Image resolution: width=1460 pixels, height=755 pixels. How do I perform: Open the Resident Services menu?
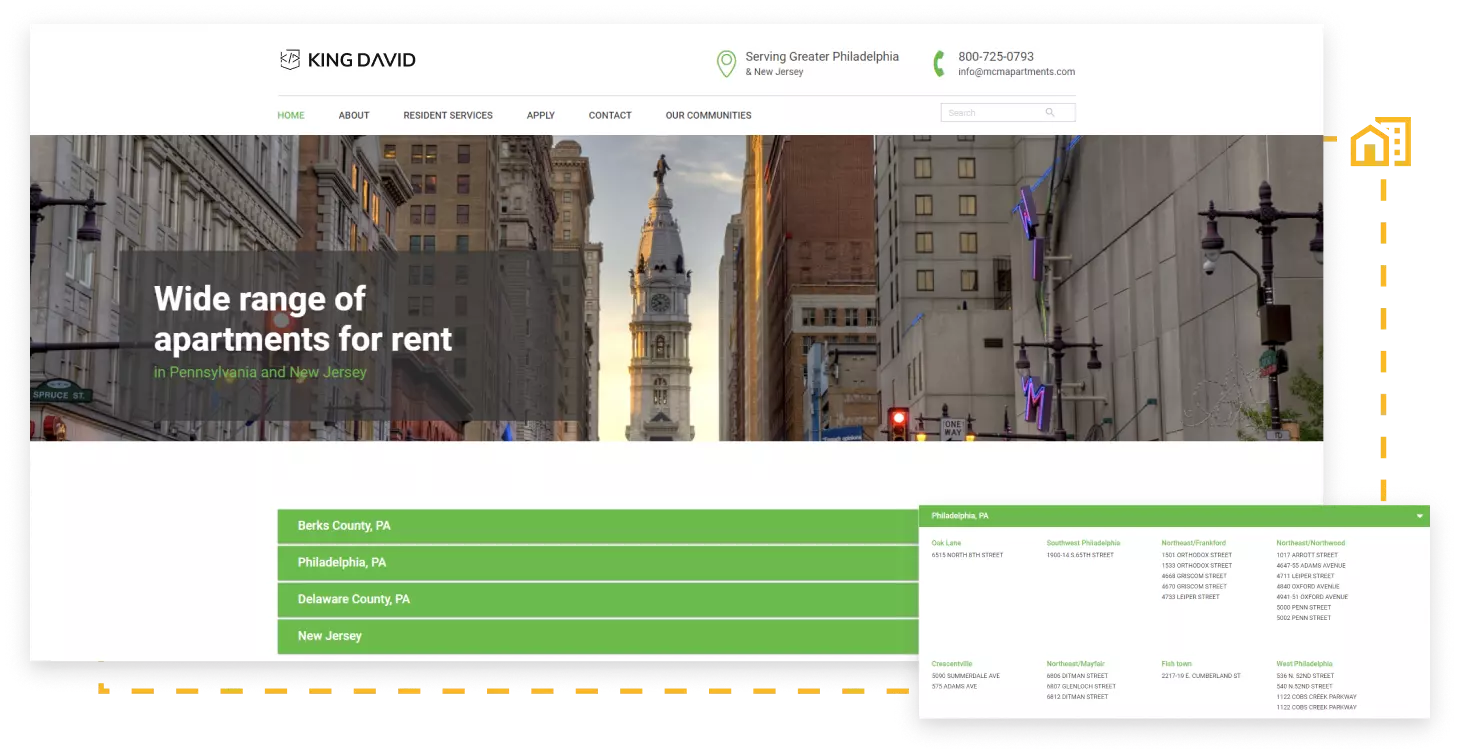pyautogui.click(x=448, y=115)
